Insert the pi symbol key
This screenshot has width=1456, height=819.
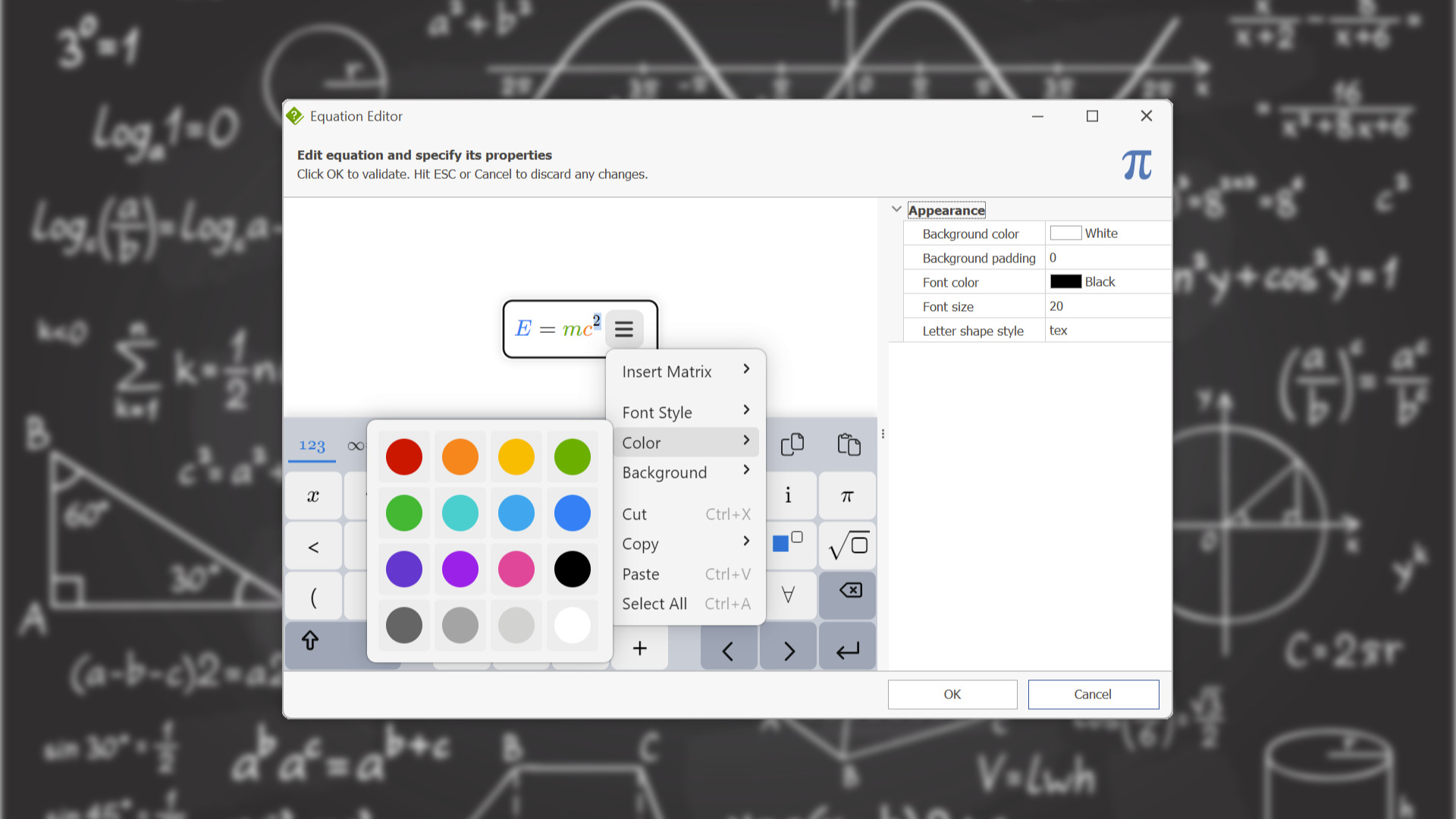848,496
